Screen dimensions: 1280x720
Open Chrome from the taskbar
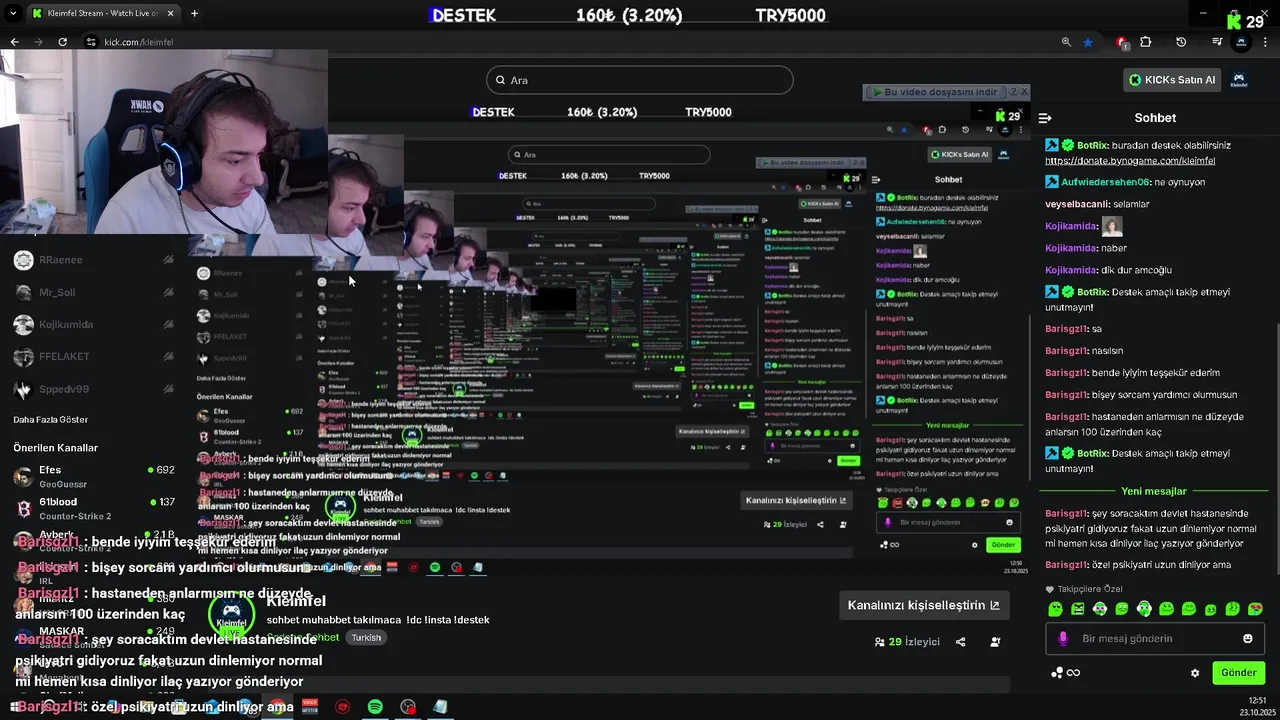[x=277, y=707]
